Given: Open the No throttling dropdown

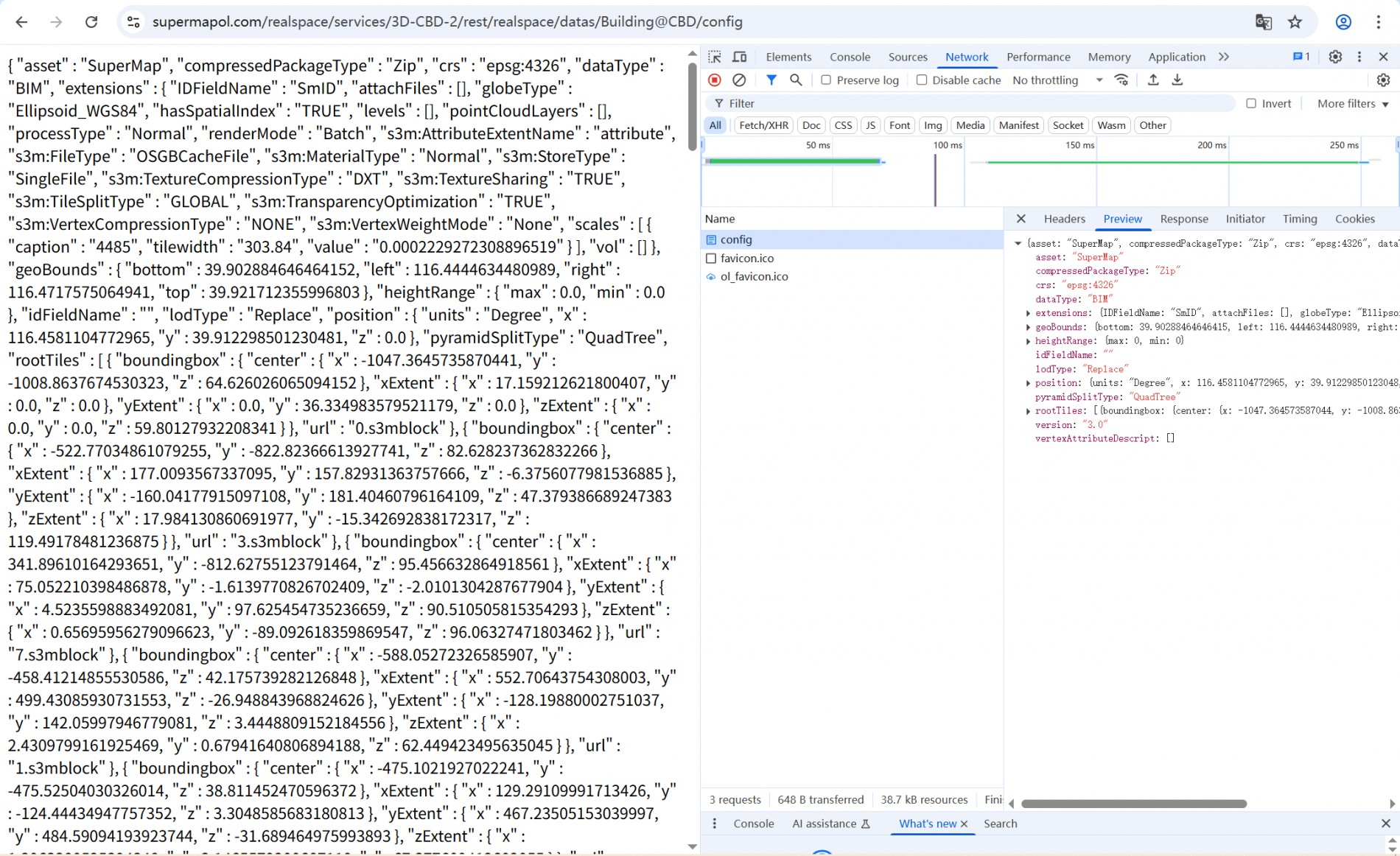Looking at the screenshot, I should (1057, 80).
